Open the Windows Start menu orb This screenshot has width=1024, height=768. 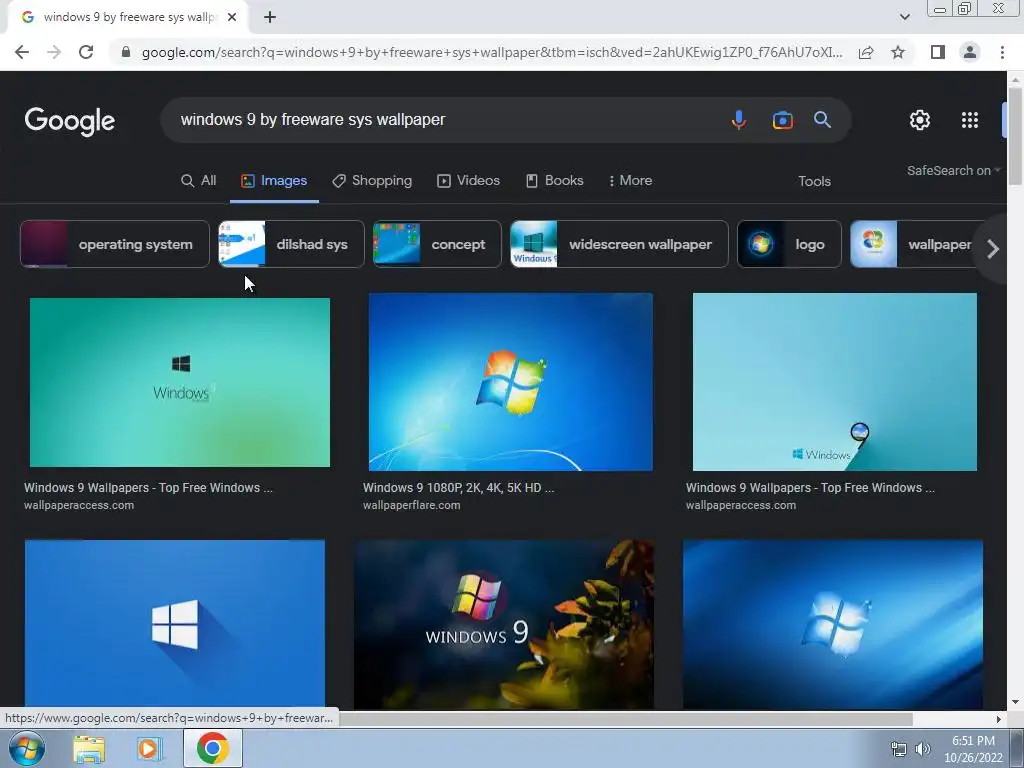(27, 748)
